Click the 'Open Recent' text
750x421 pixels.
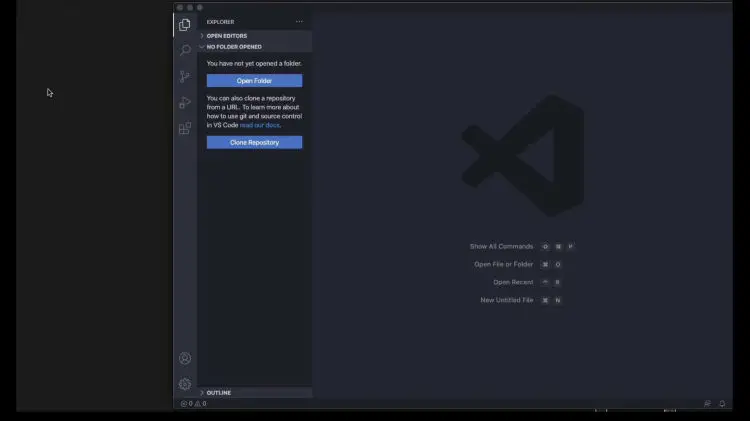513,282
